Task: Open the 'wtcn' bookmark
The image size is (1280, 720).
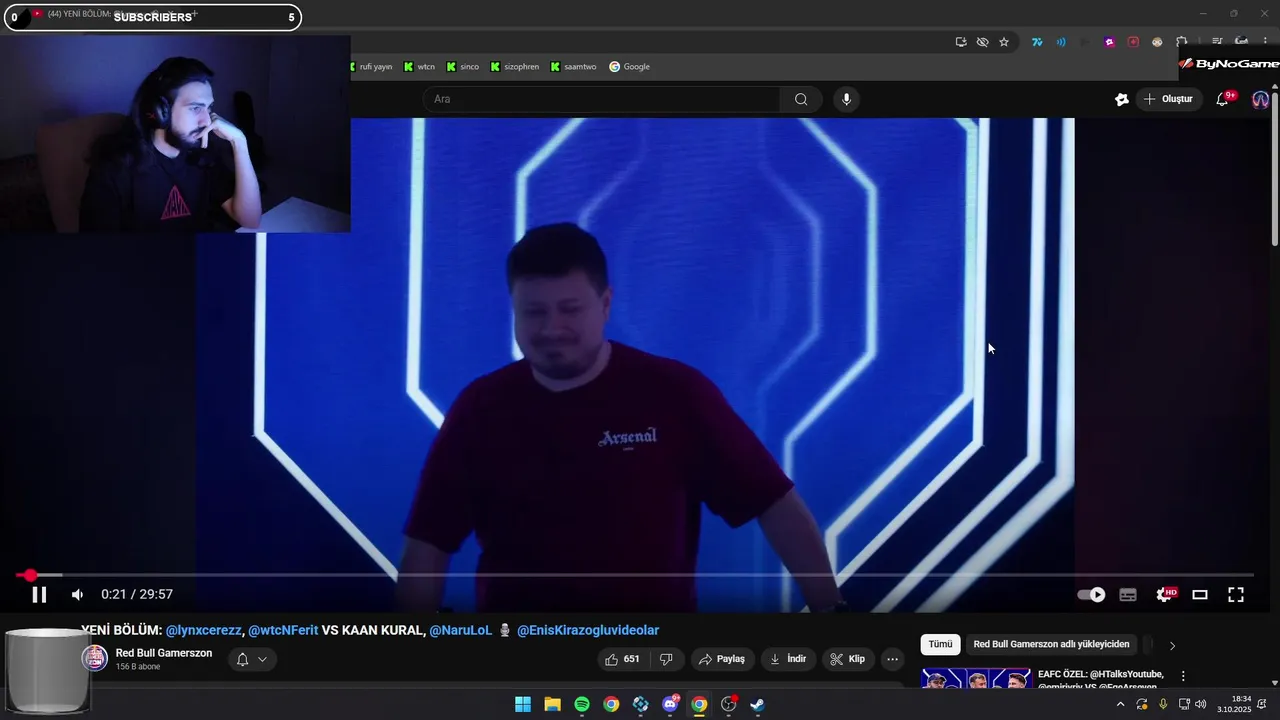Action: pyautogui.click(x=420, y=67)
